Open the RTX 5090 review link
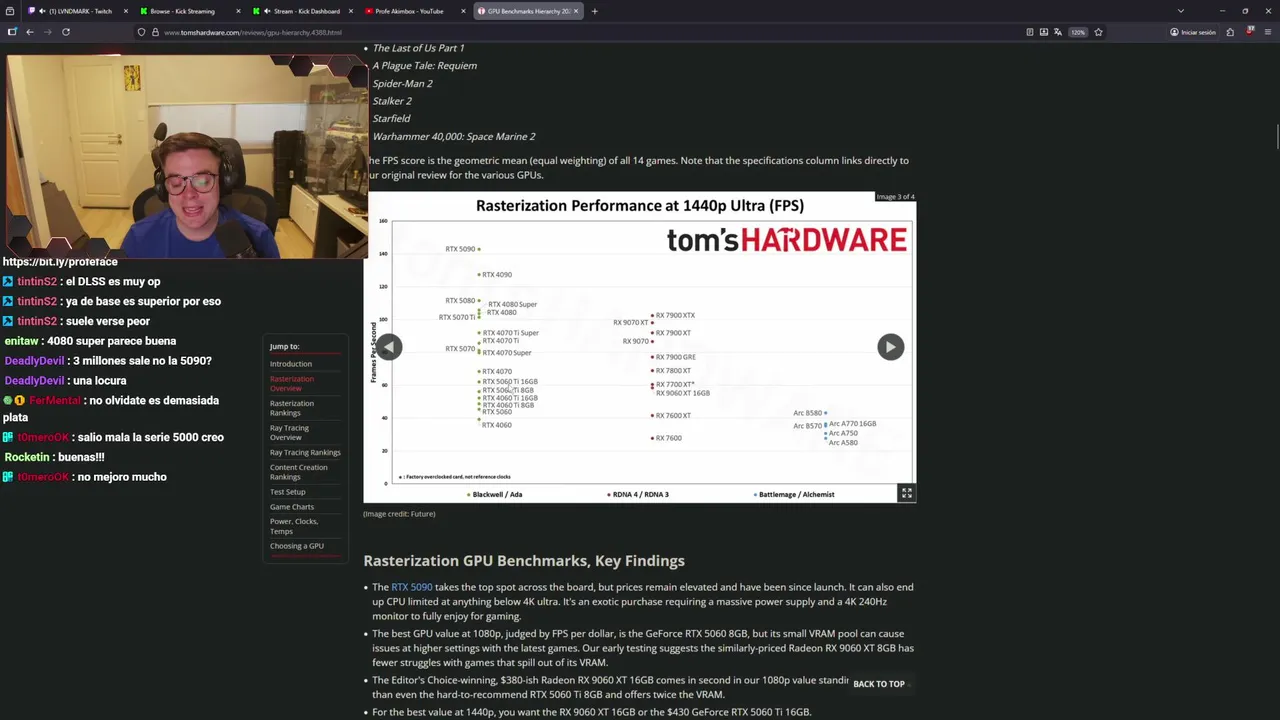This screenshot has height=720, width=1280. (412, 587)
